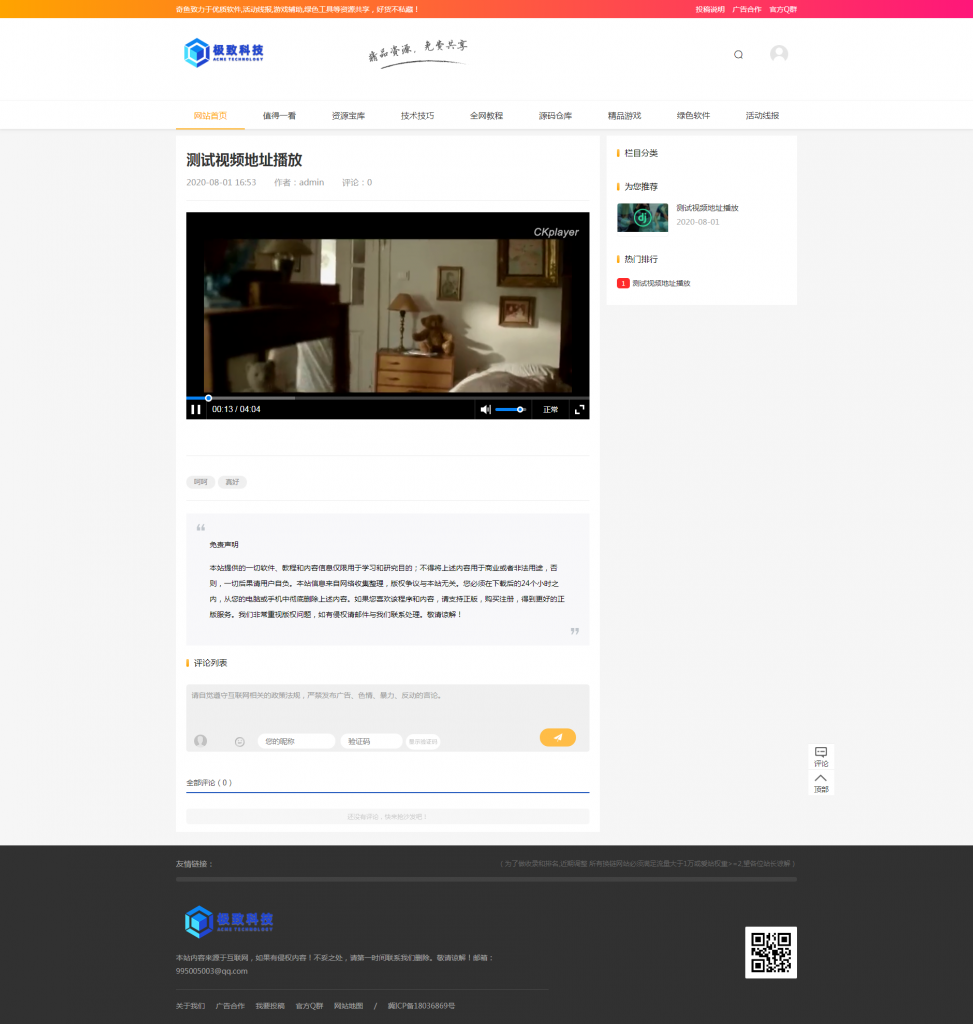Open the 正常 playback speed selector

551,409
